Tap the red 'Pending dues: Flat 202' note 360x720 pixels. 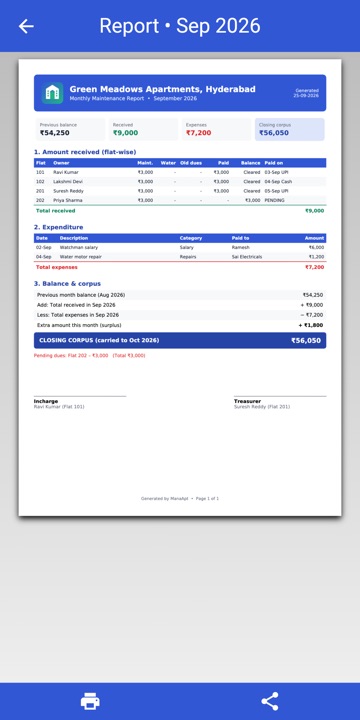(x=90, y=355)
